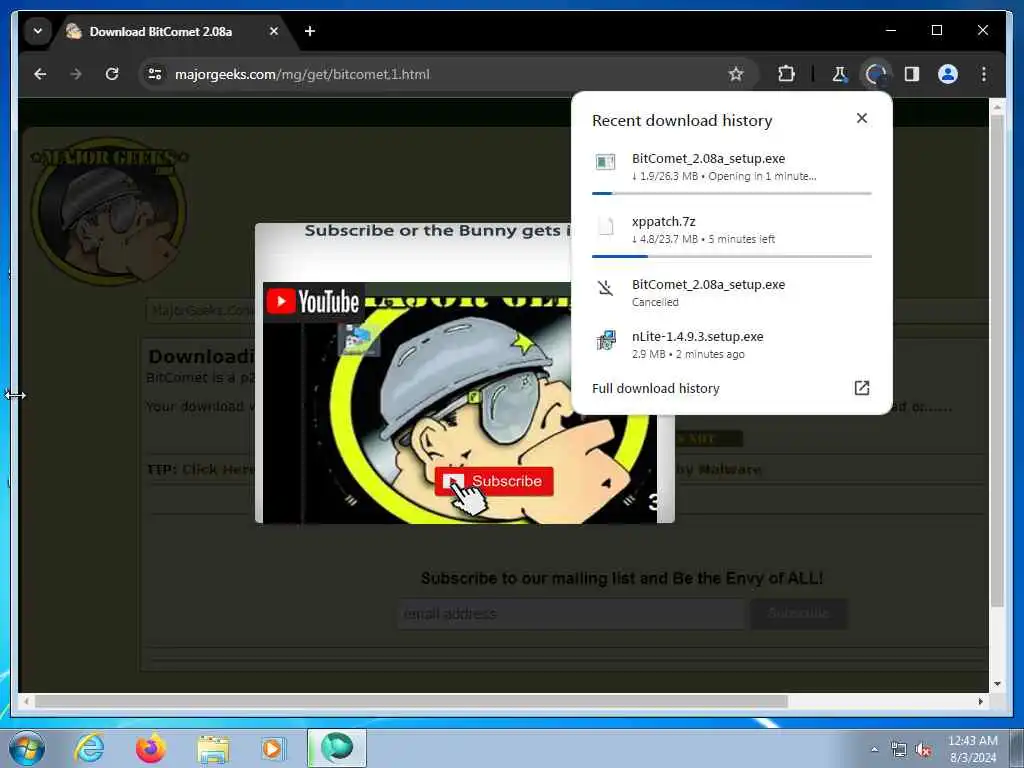
Task: Click the muted volume tray icon
Action: click(923, 750)
